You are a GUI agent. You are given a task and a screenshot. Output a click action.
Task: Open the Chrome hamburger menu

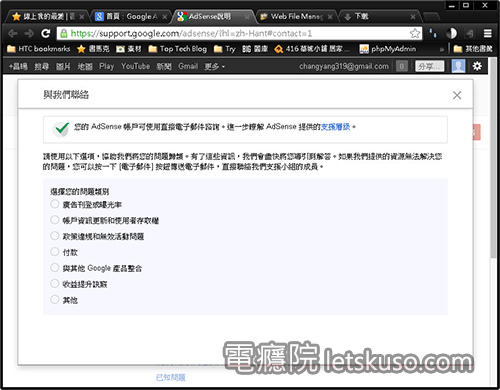488,33
